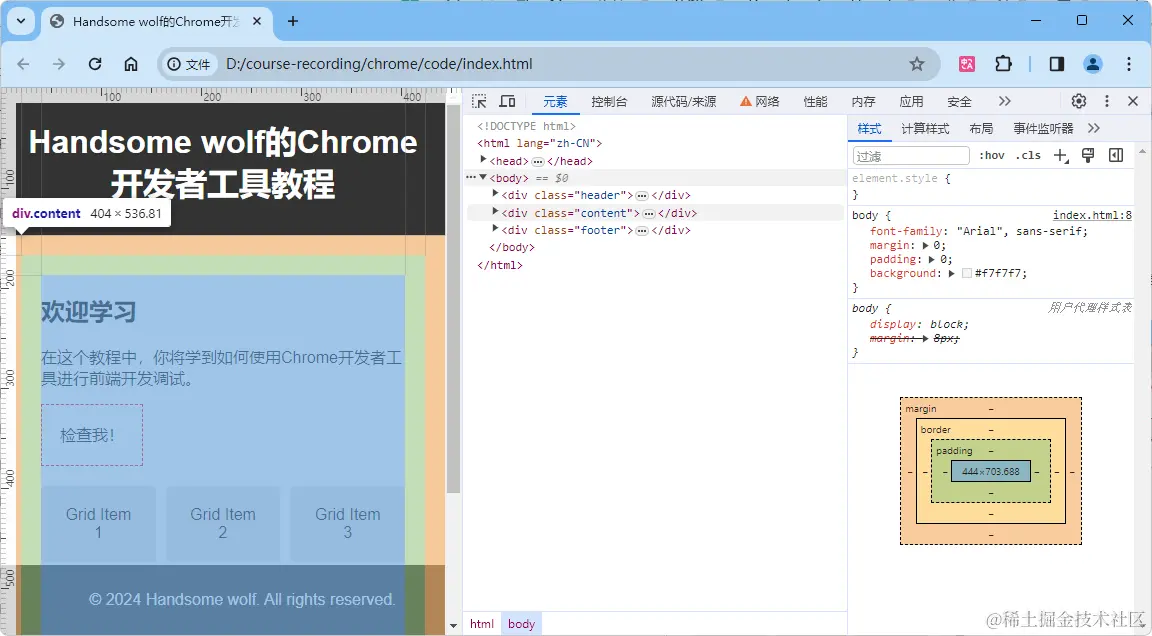Click the 检查我! button on the page
Viewport: 1152px width, 636px height.
92,435
